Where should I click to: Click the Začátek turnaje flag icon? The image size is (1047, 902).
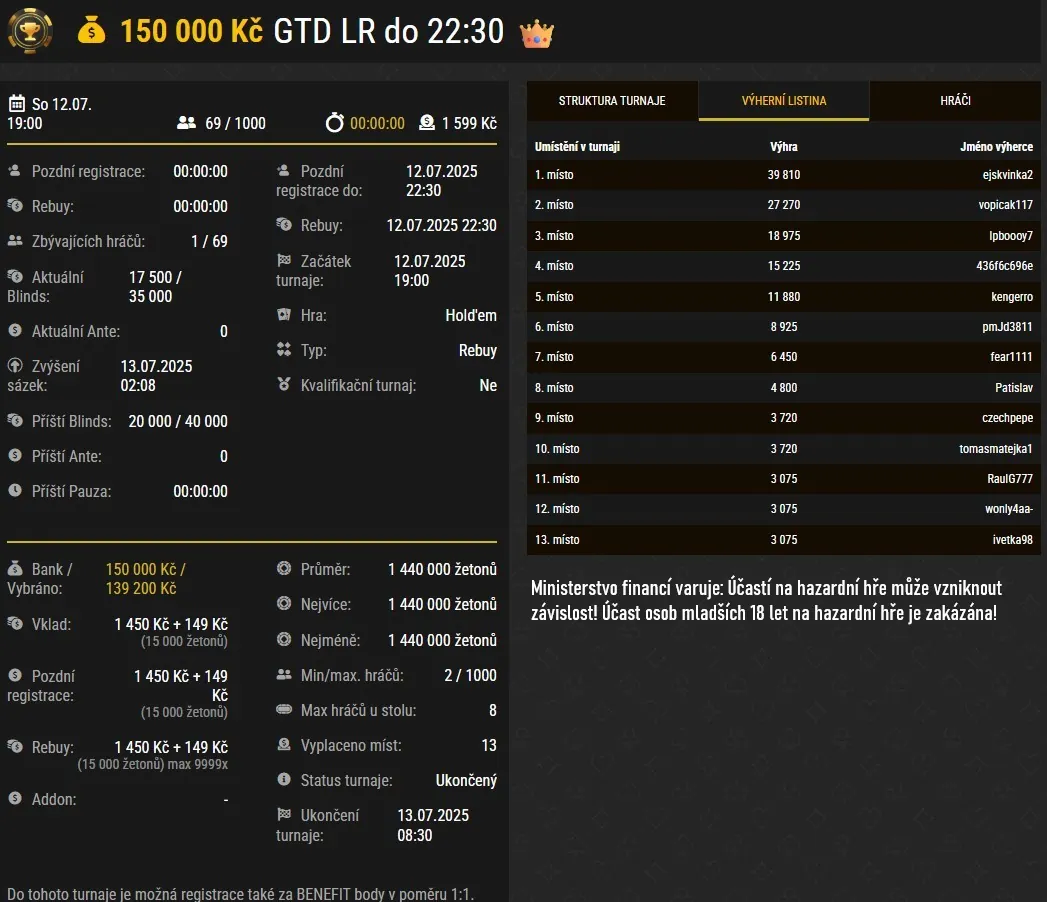[x=284, y=260]
